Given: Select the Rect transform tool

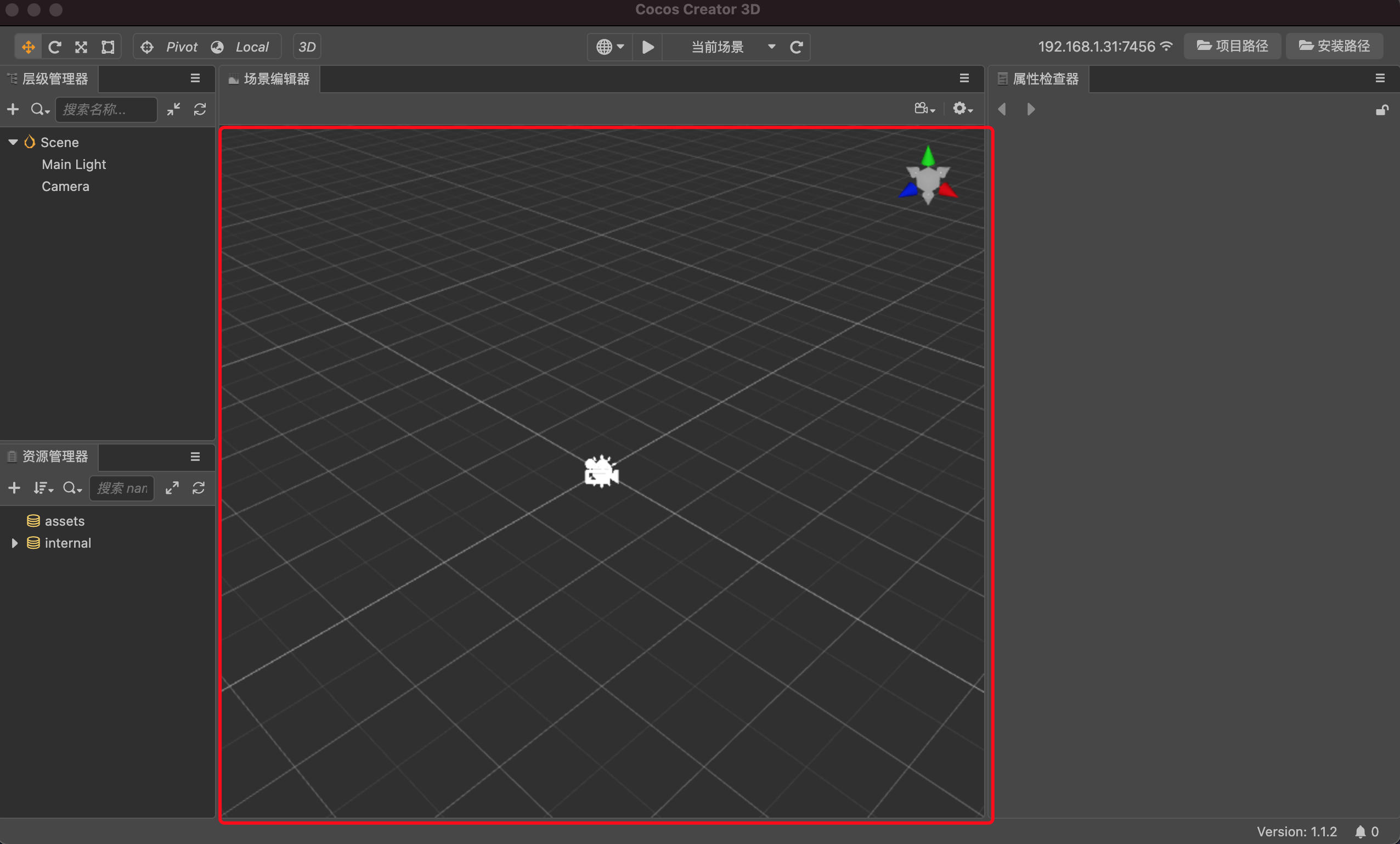Looking at the screenshot, I should coord(108,47).
